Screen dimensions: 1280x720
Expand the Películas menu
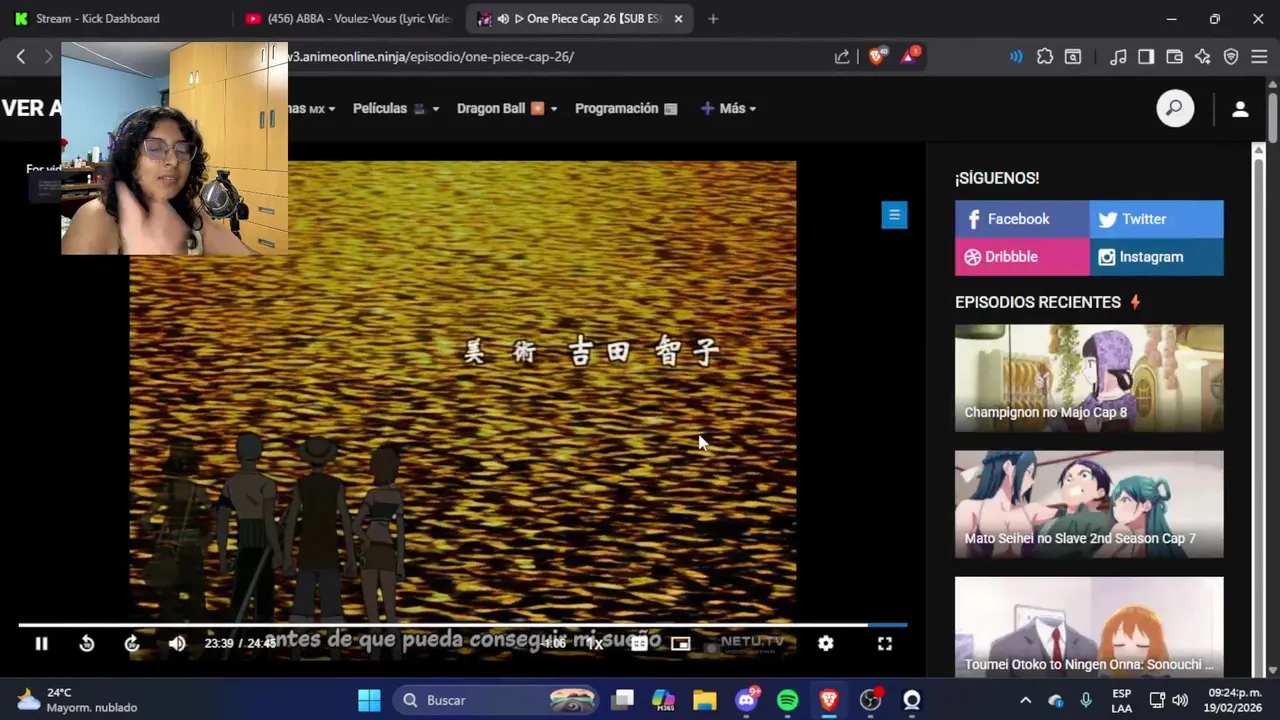click(396, 108)
